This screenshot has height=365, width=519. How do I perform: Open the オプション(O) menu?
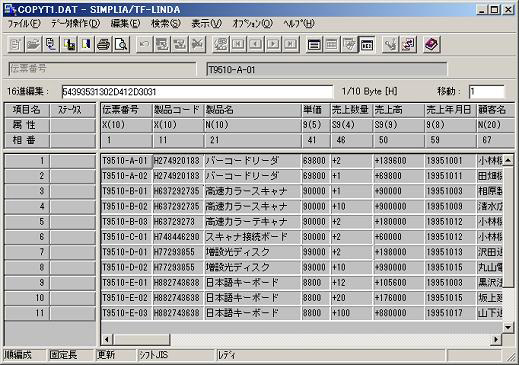[x=252, y=24]
